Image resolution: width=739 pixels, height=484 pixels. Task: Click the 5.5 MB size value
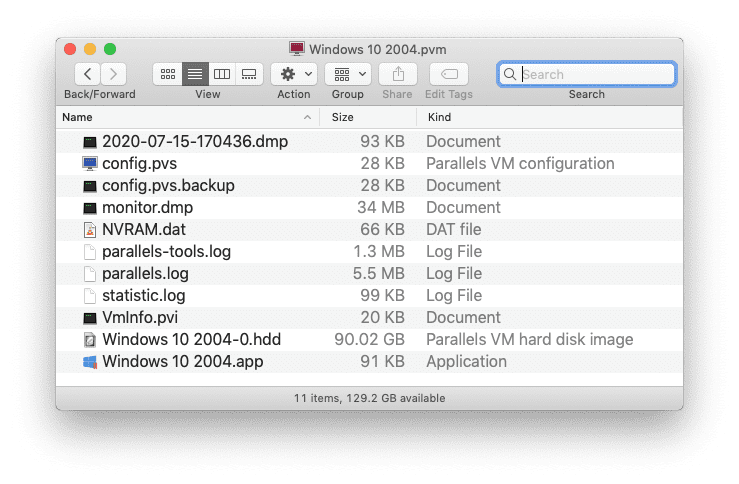pos(379,273)
